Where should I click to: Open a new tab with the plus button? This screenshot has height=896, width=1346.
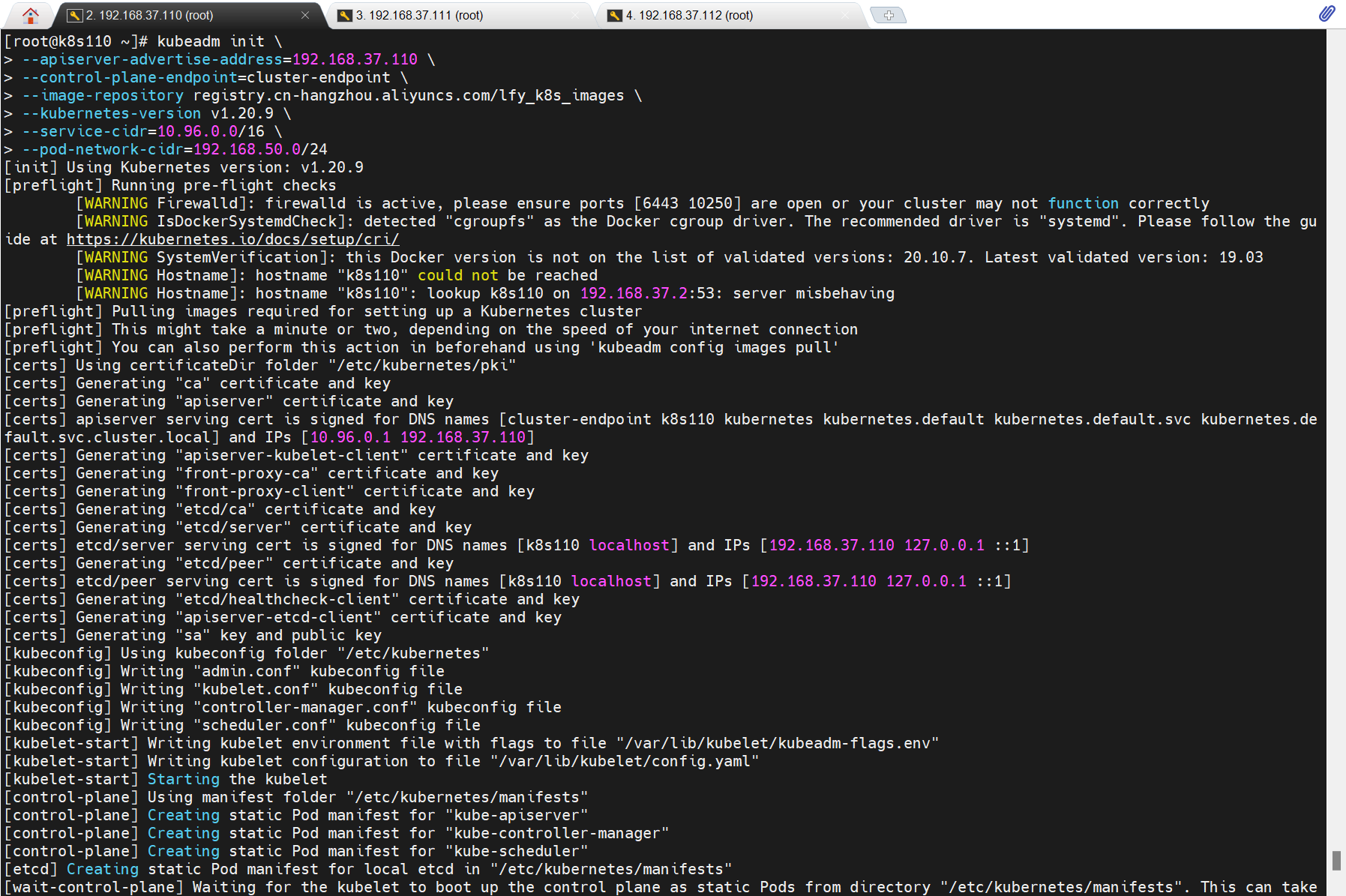click(x=889, y=15)
